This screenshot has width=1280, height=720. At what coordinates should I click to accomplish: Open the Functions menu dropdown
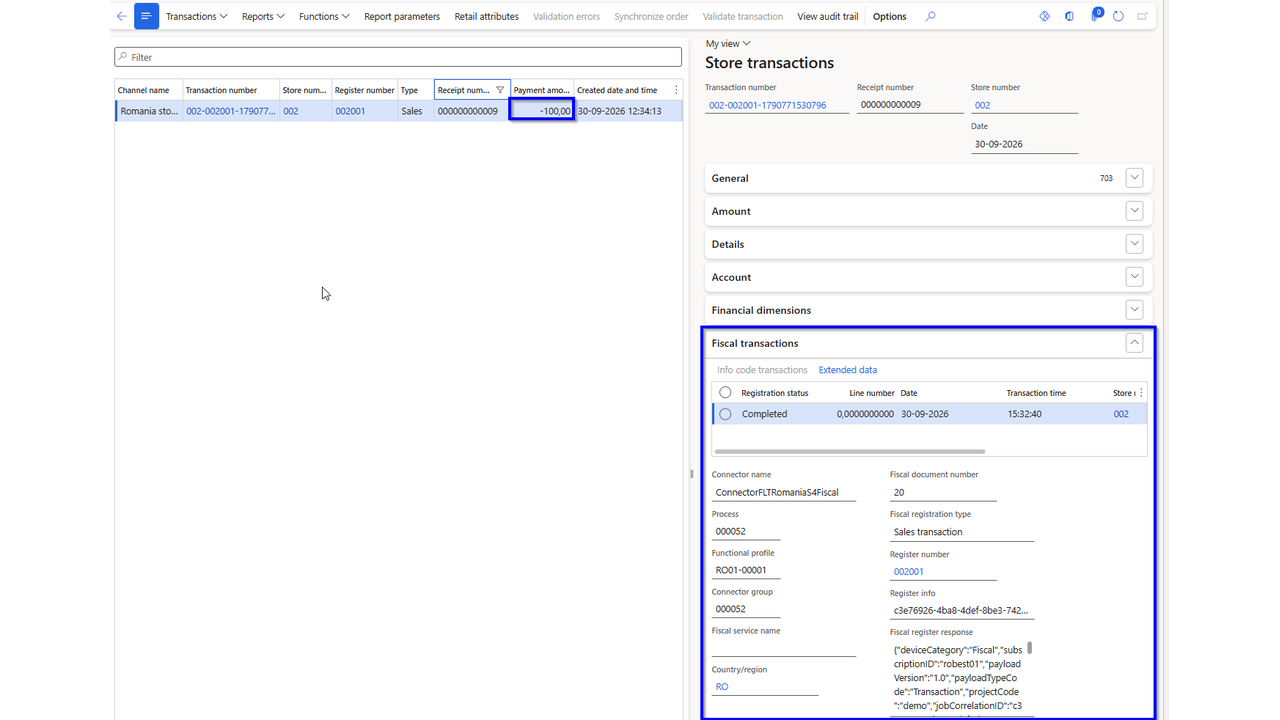[324, 16]
